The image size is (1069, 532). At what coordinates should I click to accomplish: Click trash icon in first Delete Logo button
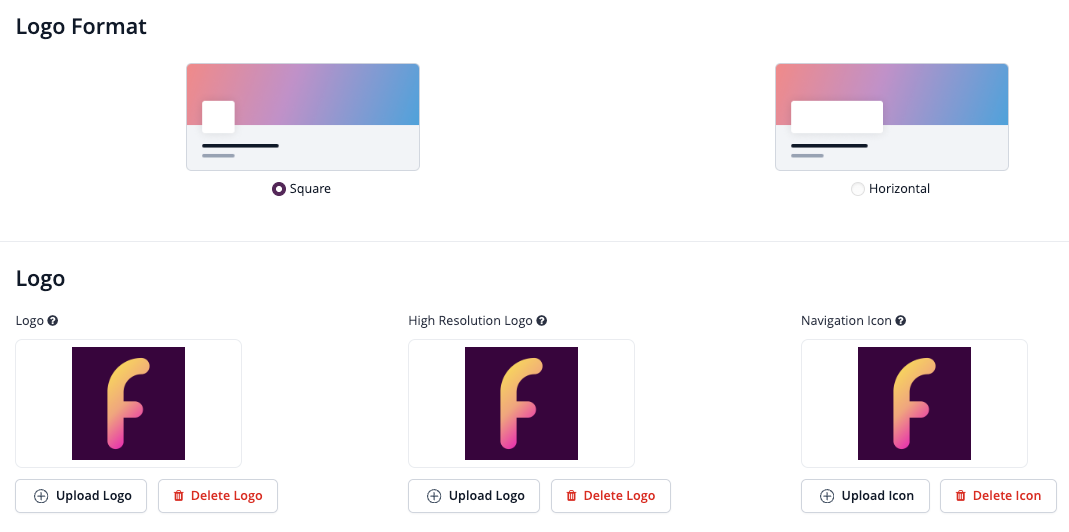(179, 496)
